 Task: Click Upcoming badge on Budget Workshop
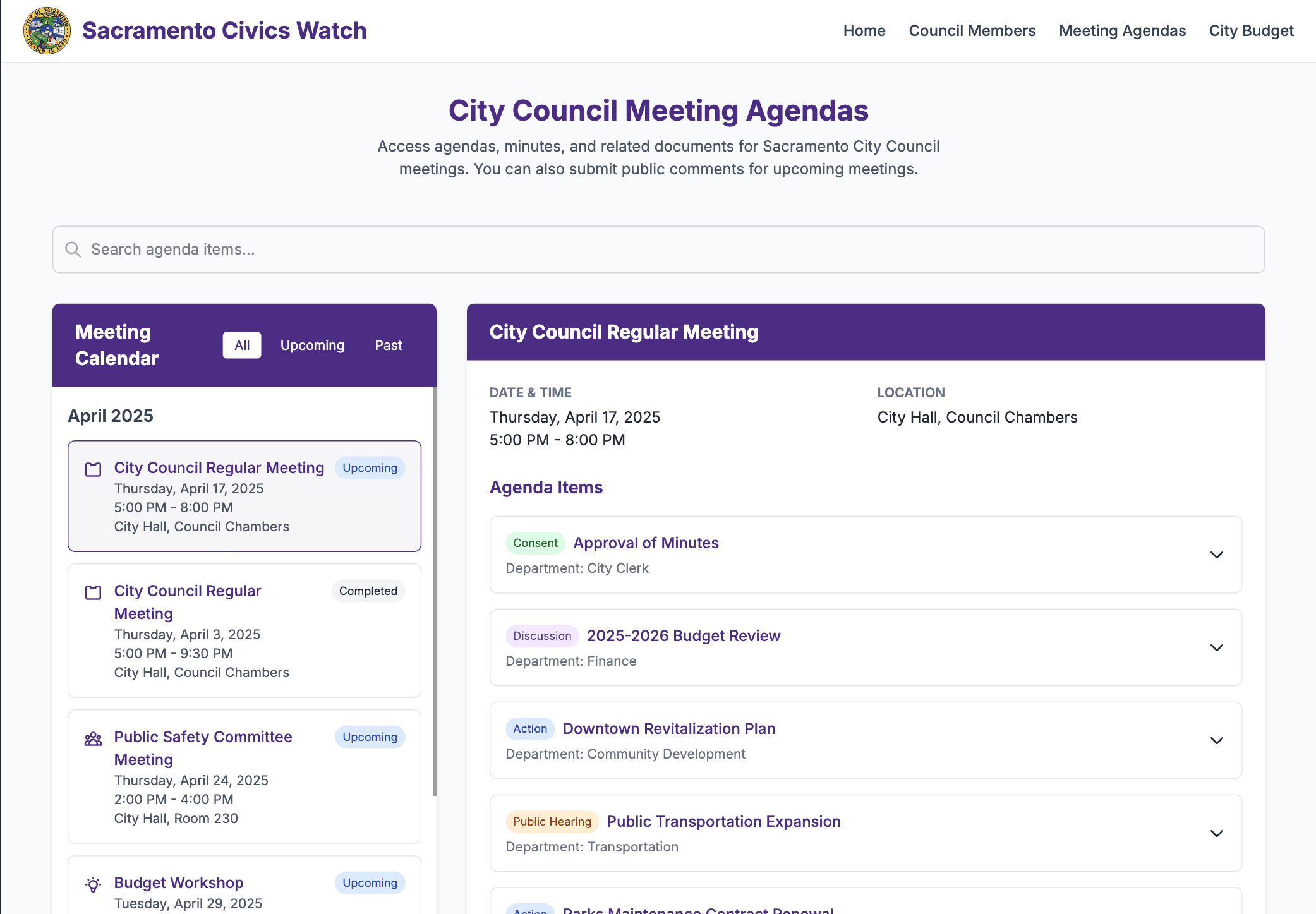click(x=370, y=882)
